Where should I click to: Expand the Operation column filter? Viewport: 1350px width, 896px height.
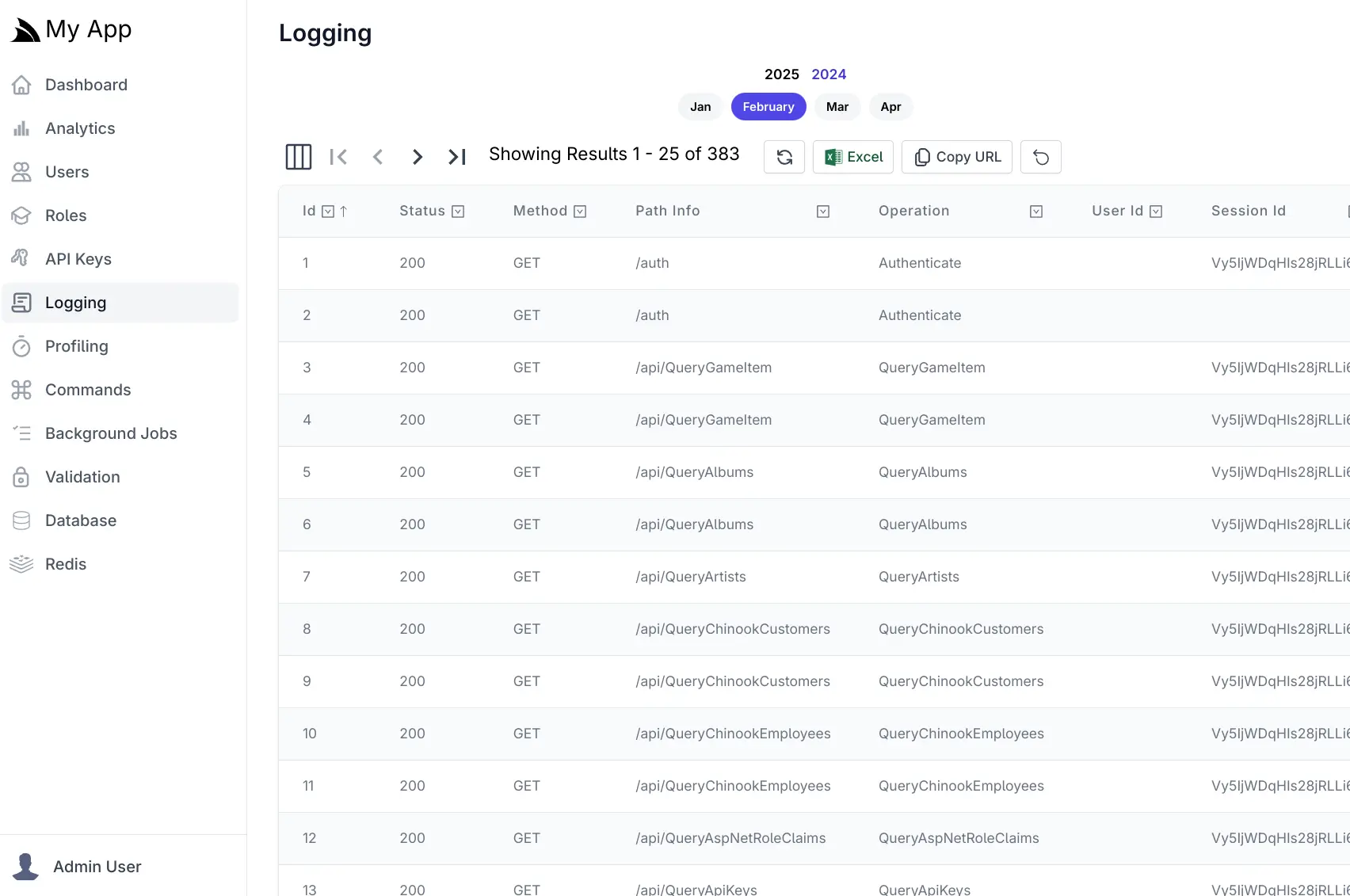(1035, 211)
